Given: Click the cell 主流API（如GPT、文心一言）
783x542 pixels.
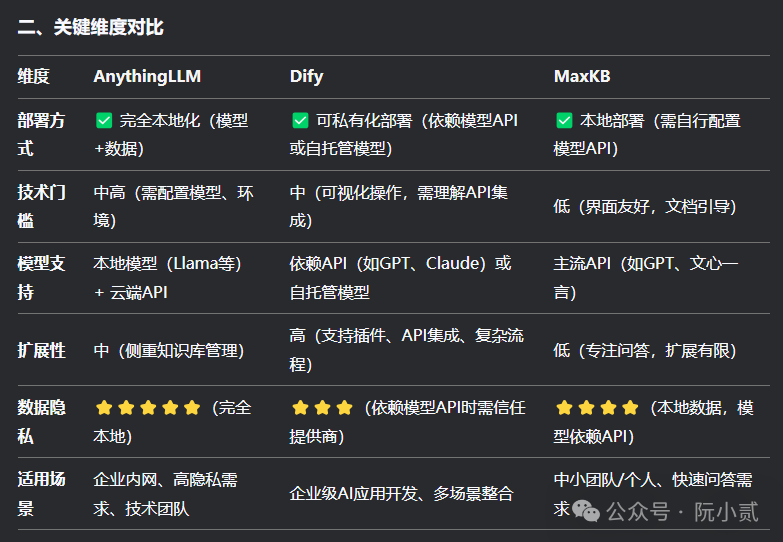Looking at the screenshot, I should [x=646, y=278].
